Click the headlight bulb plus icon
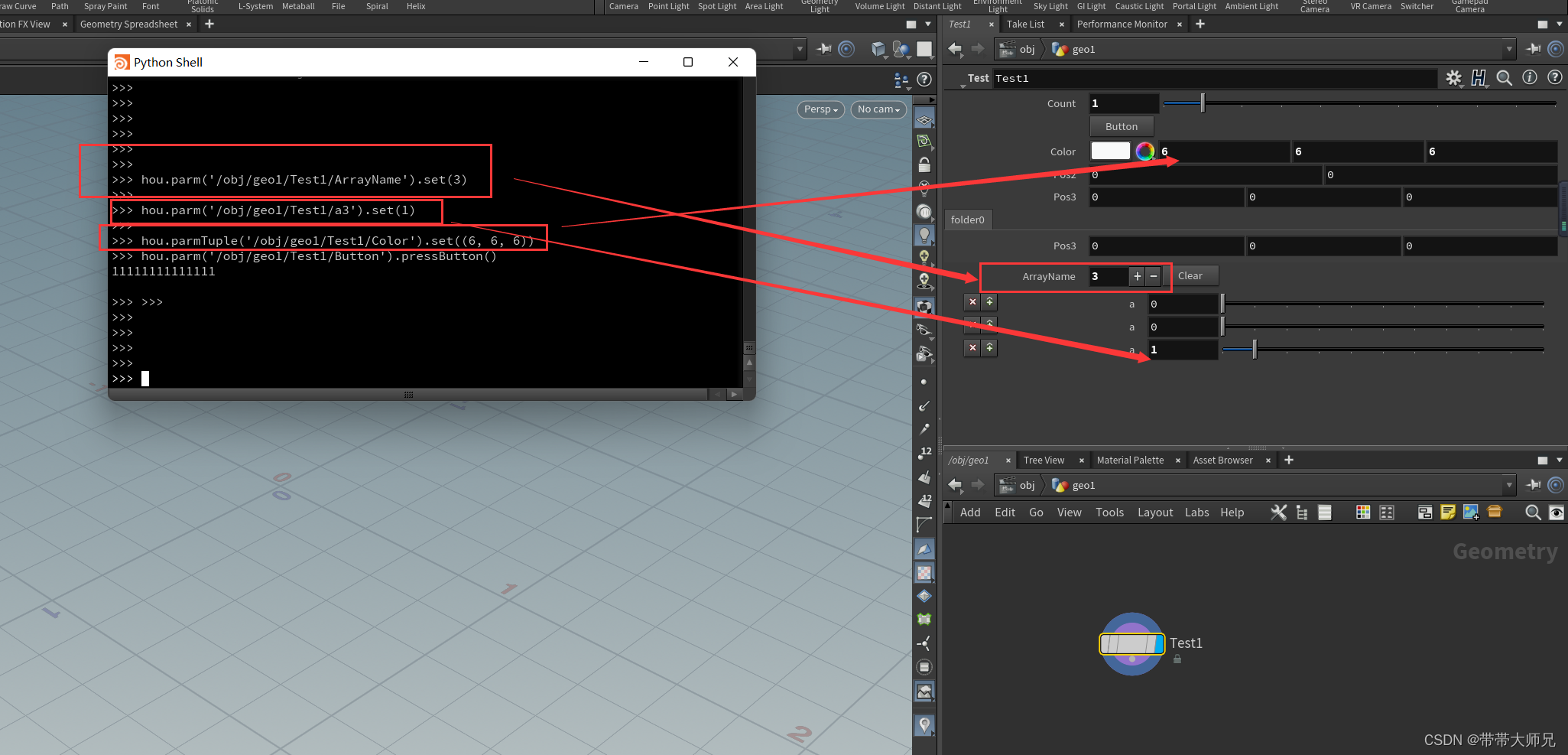The height and width of the screenshot is (755, 1568). 924,259
